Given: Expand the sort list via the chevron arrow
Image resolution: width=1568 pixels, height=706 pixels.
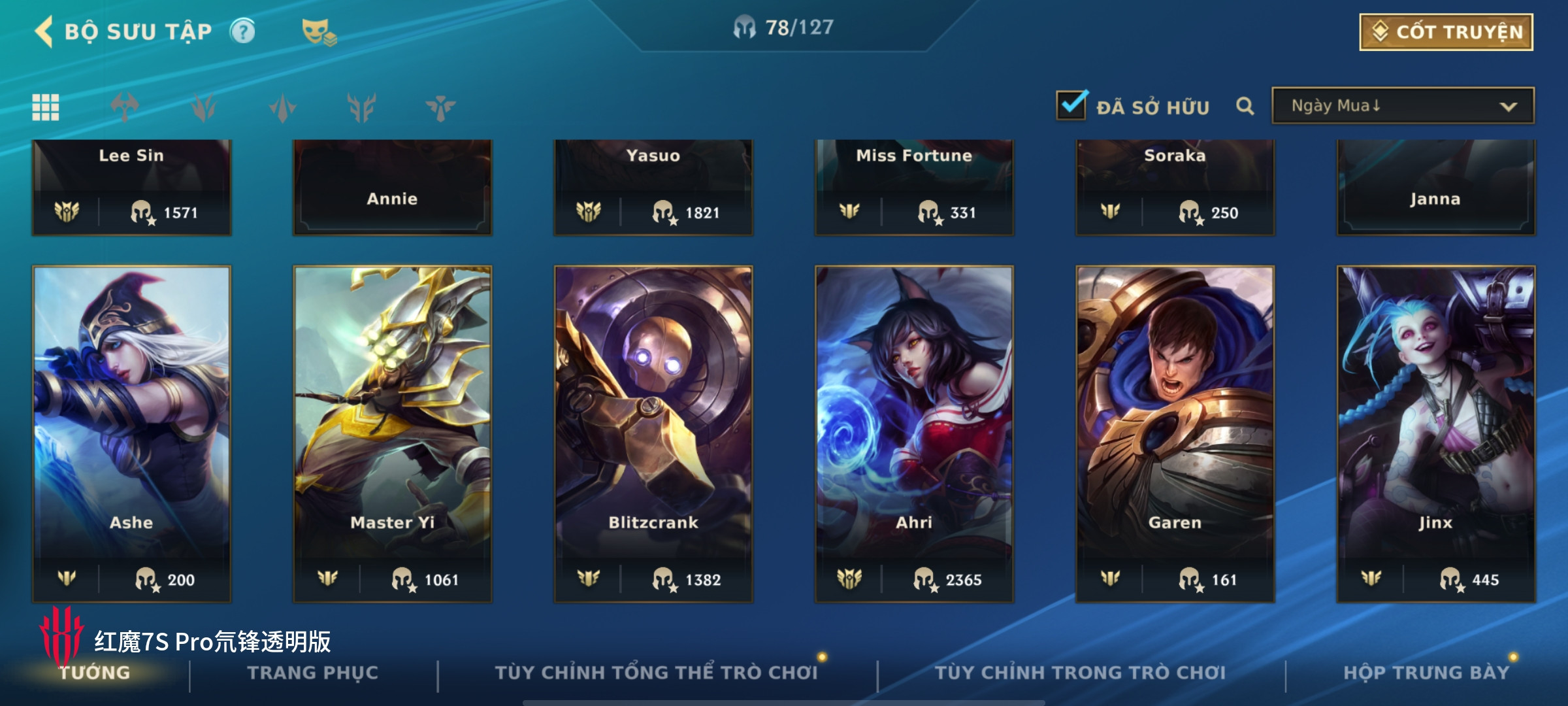Looking at the screenshot, I should coord(1509,107).
